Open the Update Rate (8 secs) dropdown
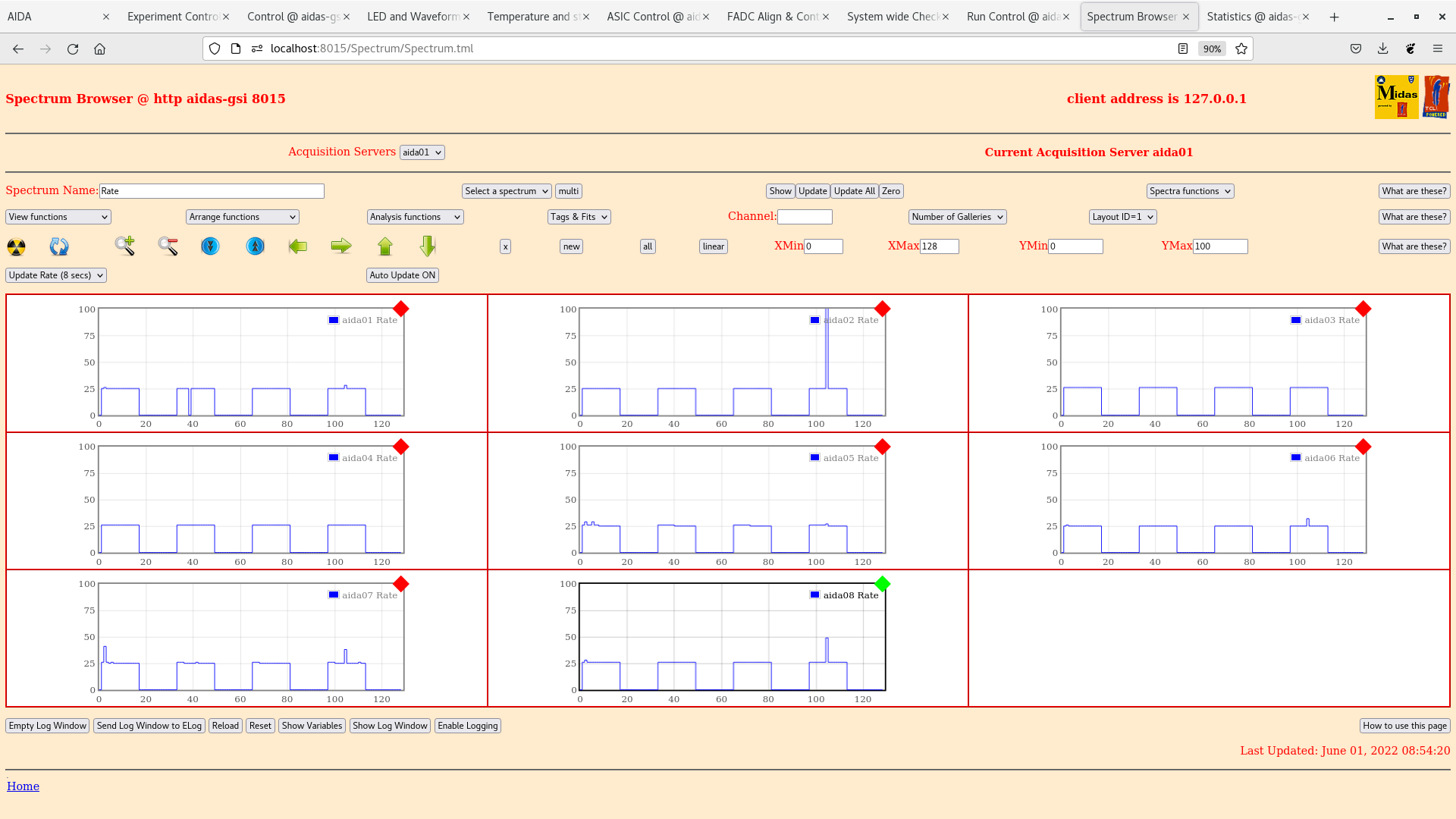Screen dimensions: 1456x819 click(x=56, y=275)
